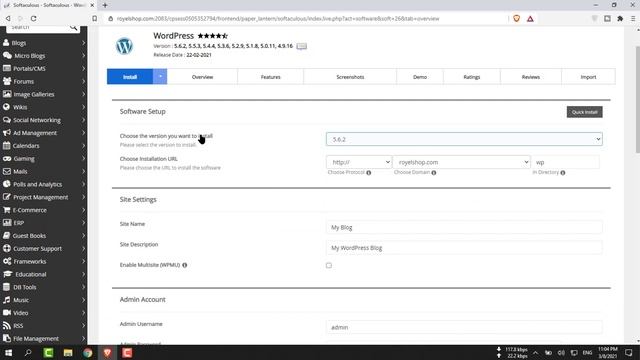Click the version changelog icon
This screenshot has height=360, width=640.
(x=302, y=46)
